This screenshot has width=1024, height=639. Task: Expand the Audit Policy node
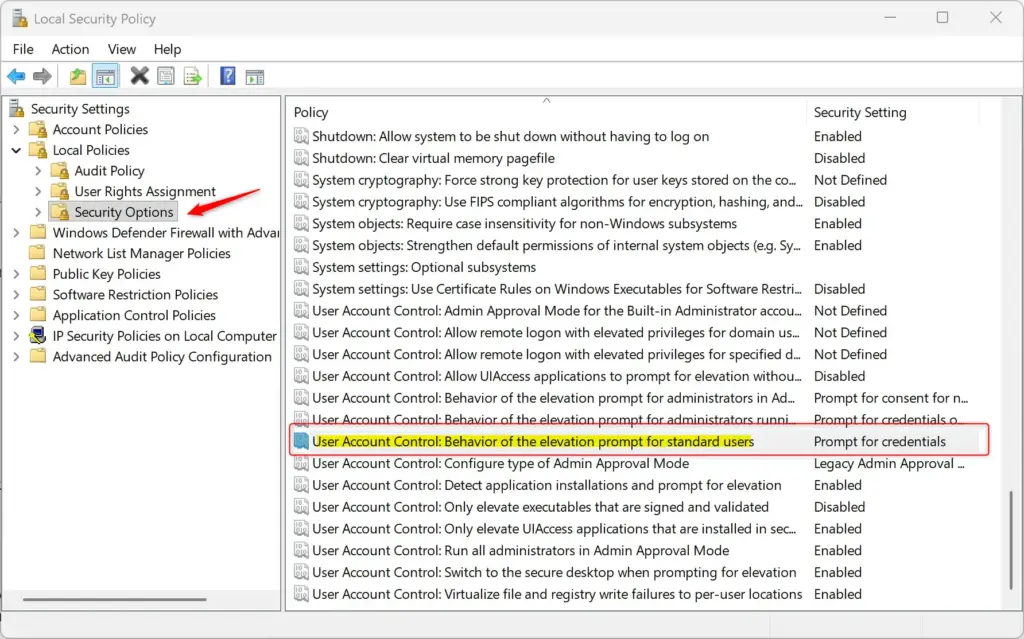38,171
